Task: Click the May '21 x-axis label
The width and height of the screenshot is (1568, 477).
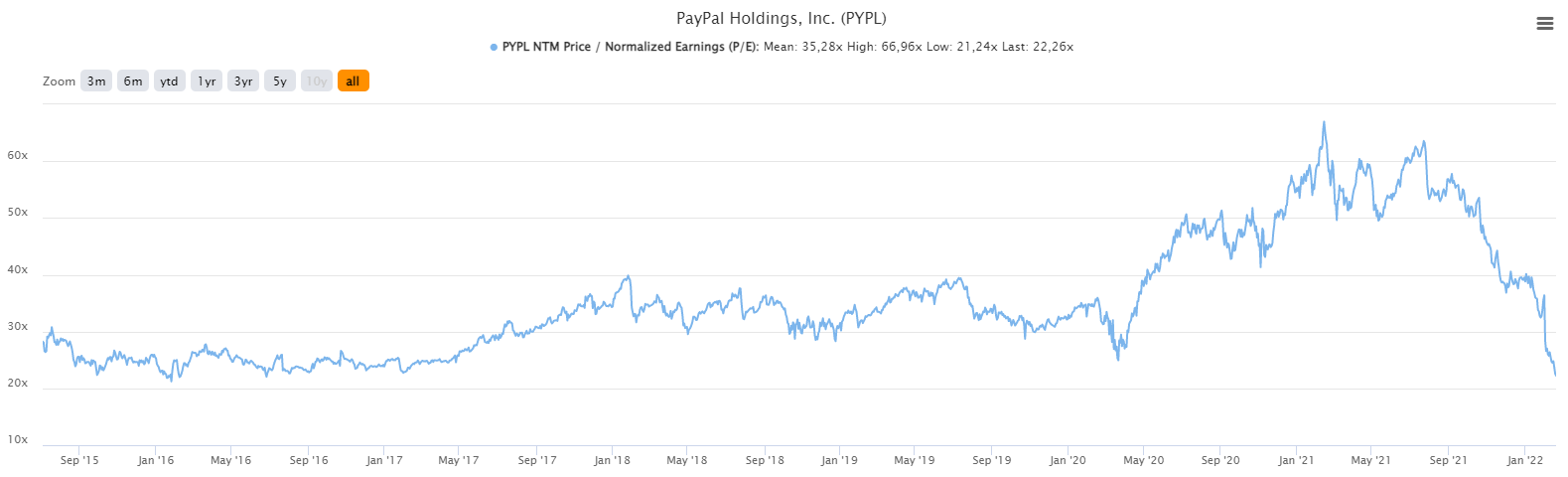Action: point(1370,460)
